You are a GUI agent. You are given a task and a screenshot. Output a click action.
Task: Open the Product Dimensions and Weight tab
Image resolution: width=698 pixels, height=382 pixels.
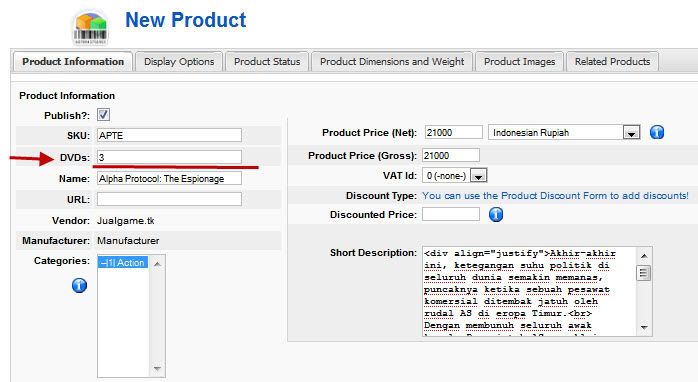click(392, 61)
